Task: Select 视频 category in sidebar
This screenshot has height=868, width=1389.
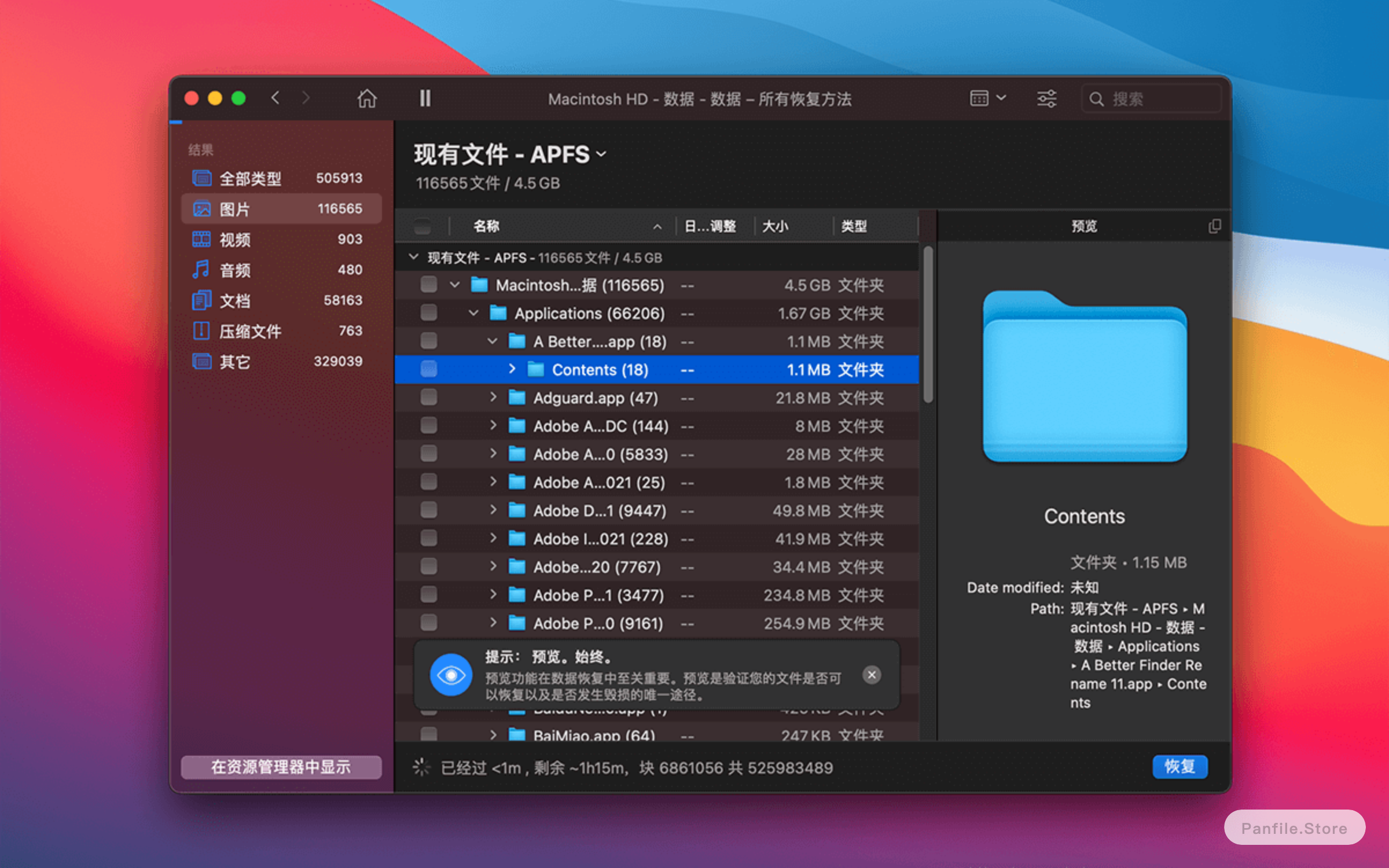Action: click(281, 240)
